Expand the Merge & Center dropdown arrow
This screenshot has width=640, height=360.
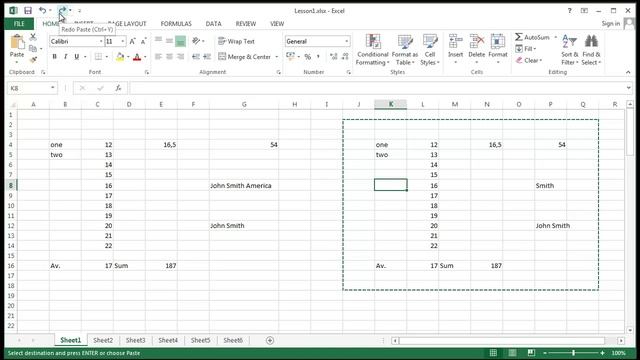coord(277,57)
